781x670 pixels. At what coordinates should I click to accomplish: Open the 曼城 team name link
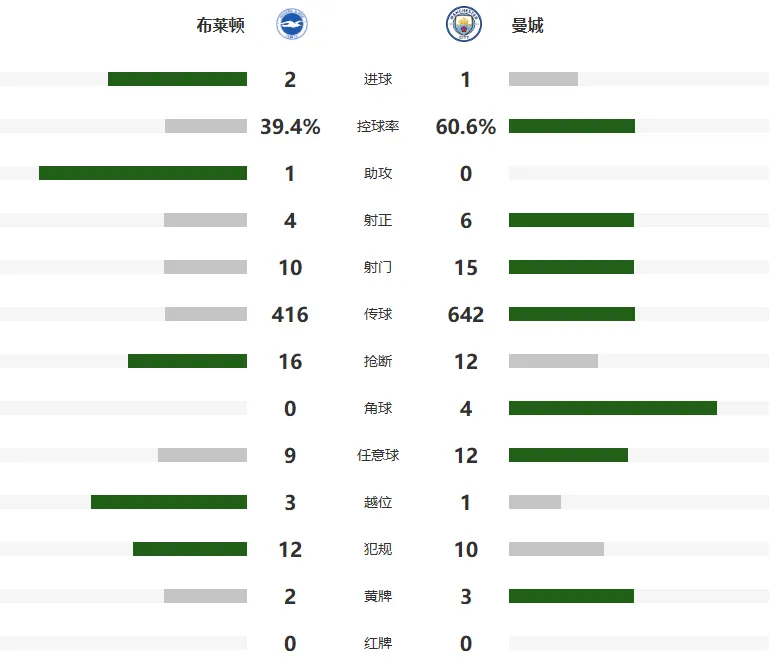coord(527,25)
